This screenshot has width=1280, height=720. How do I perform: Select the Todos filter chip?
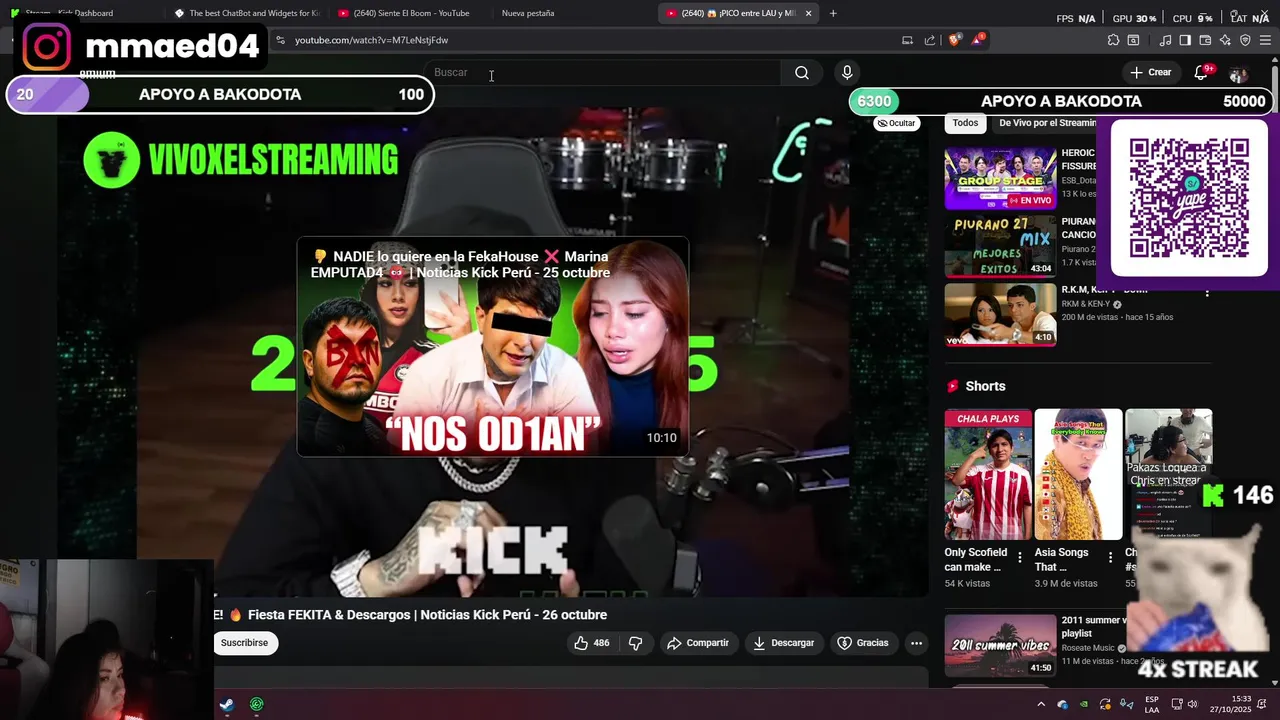[x=965, y=123]
